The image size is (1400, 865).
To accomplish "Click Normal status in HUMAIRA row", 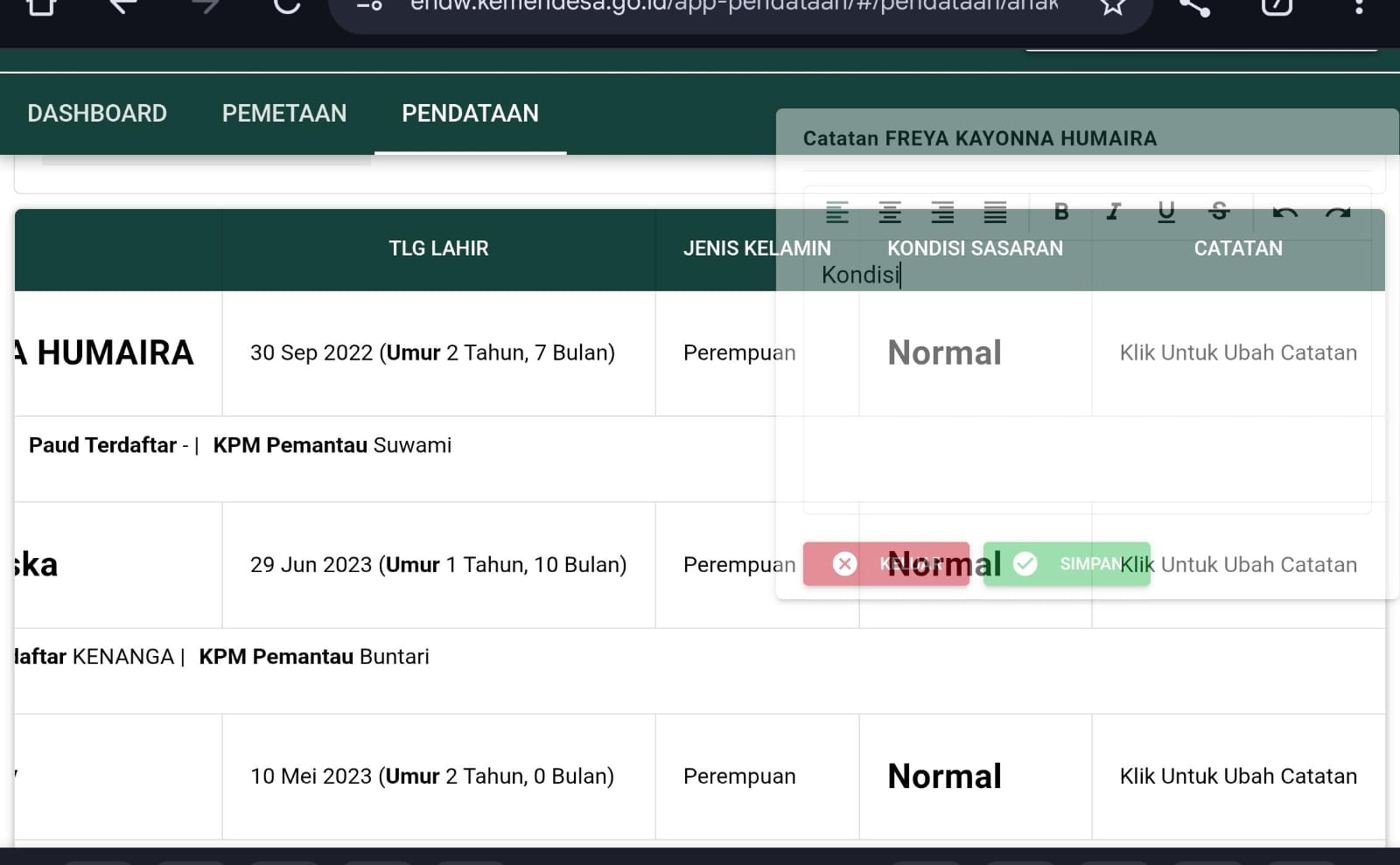I will (x=944, y=352).
